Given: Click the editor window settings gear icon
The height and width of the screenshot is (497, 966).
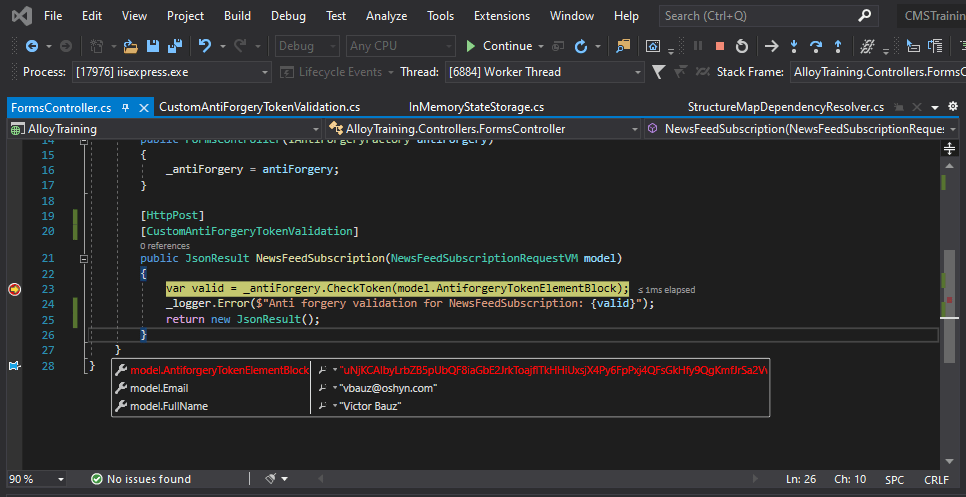Looking at the screenshot, I should point(953,107).
